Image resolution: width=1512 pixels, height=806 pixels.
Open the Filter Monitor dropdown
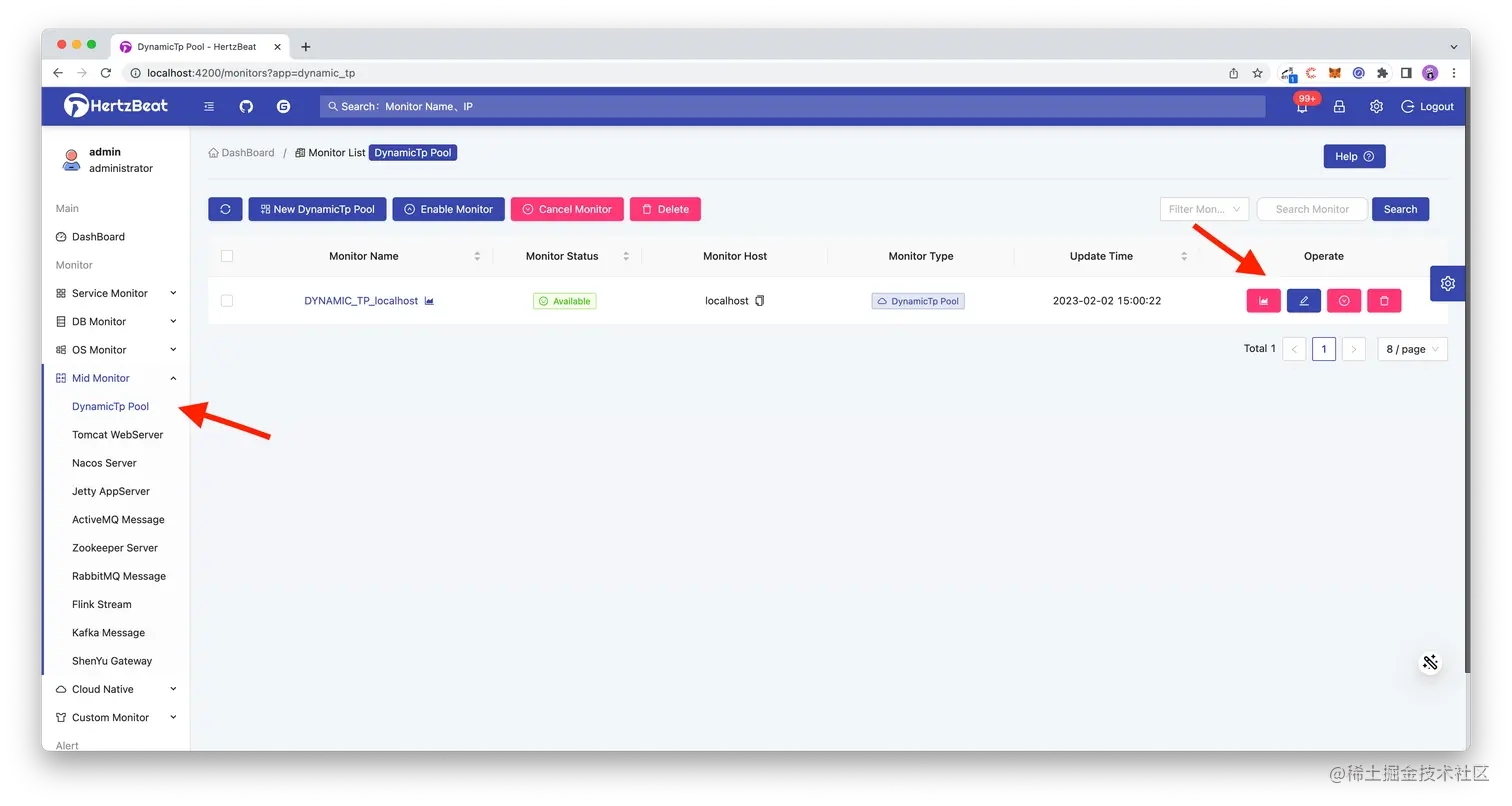tap(1204, 209)
